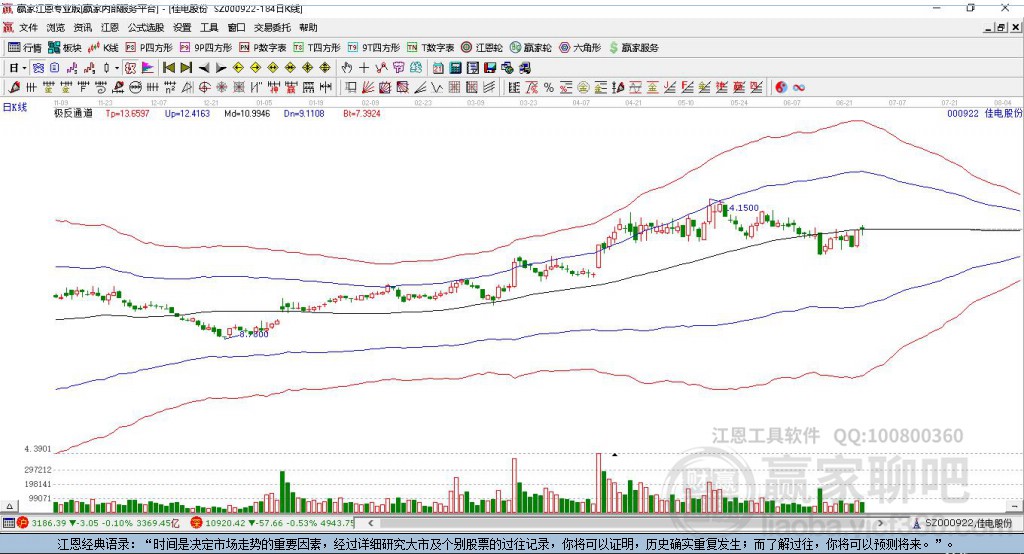Open 赢家服务 services
The image size is (1024, 554).
tap(633, 48)
